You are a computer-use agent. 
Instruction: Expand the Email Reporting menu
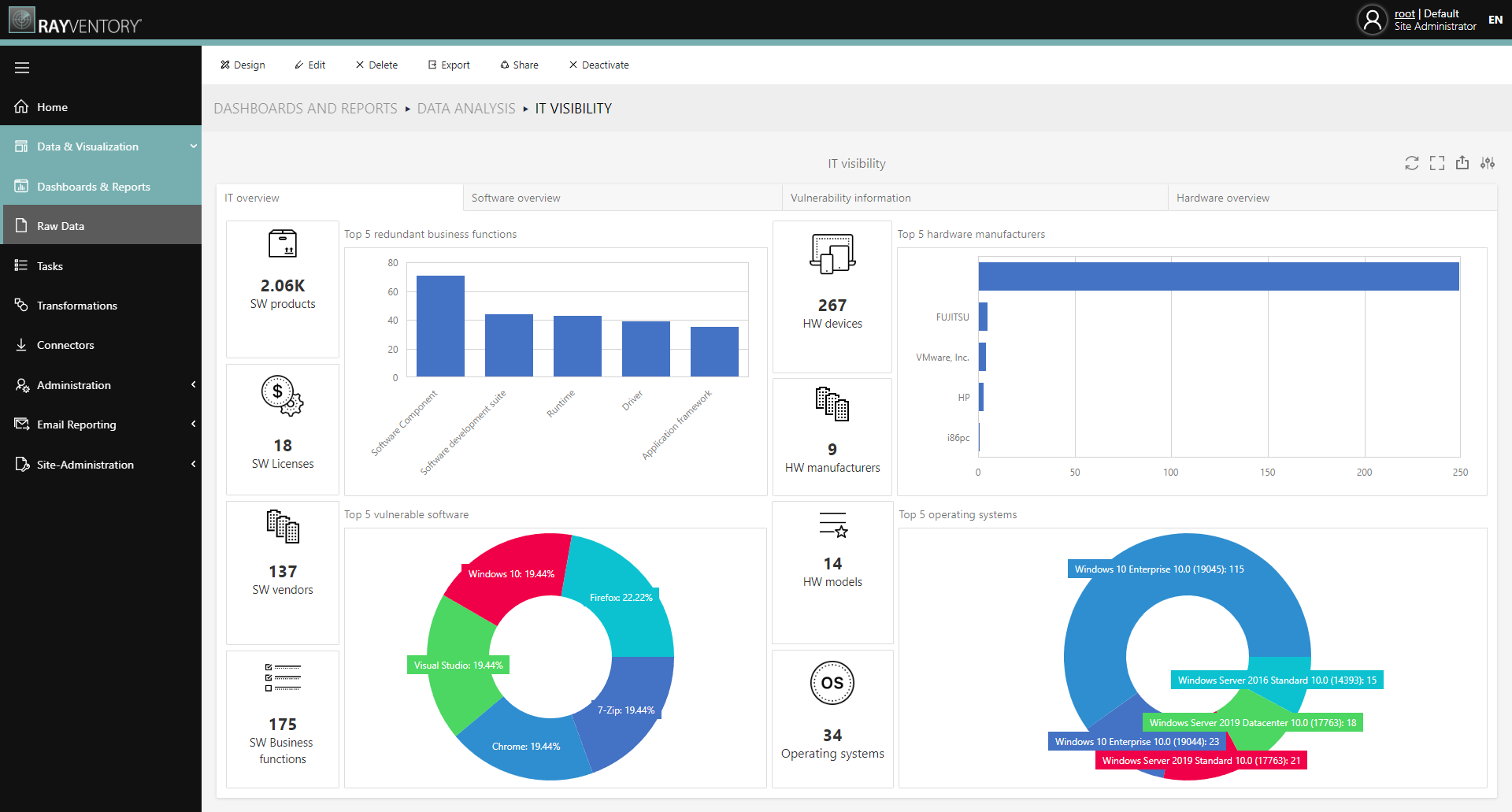193,425
